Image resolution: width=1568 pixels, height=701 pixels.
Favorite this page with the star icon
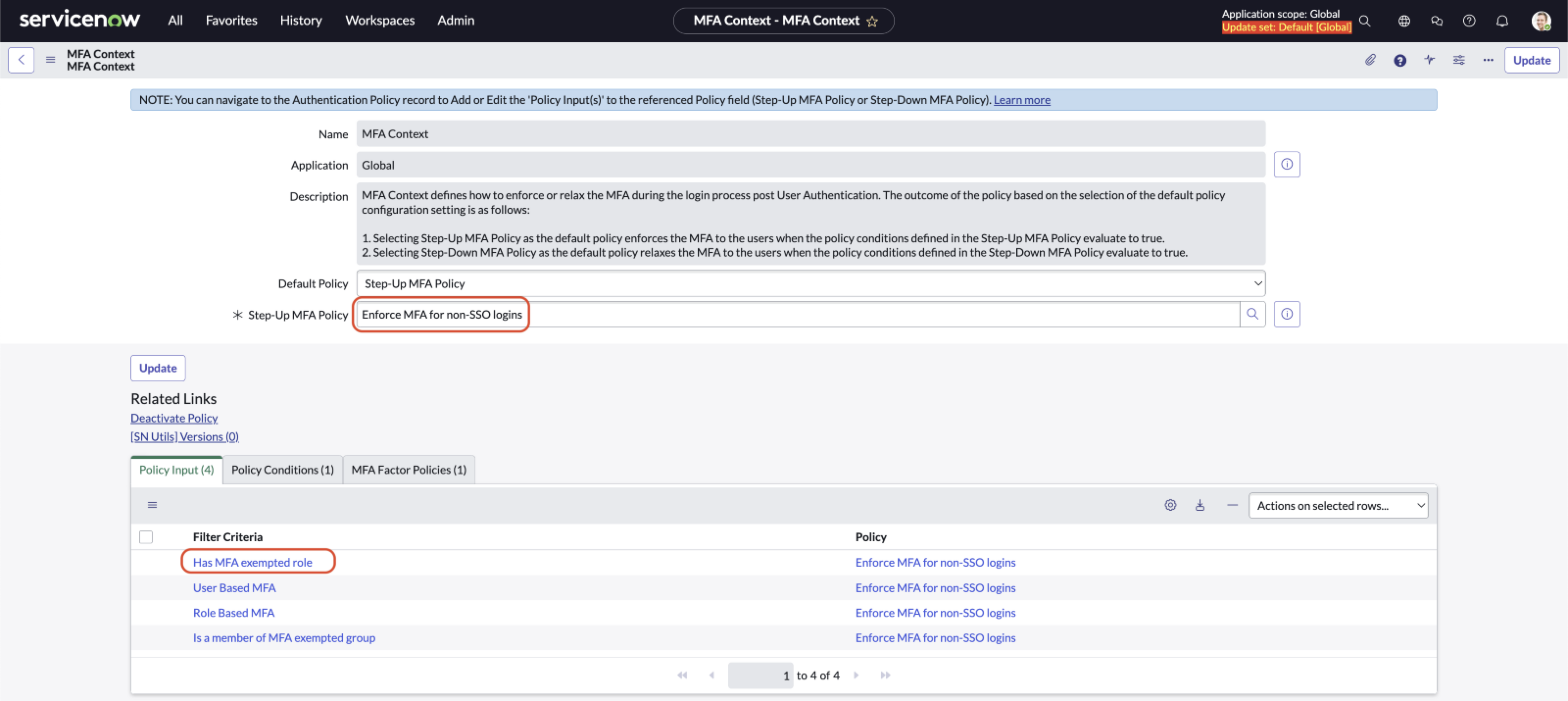(x=872, y=21)
